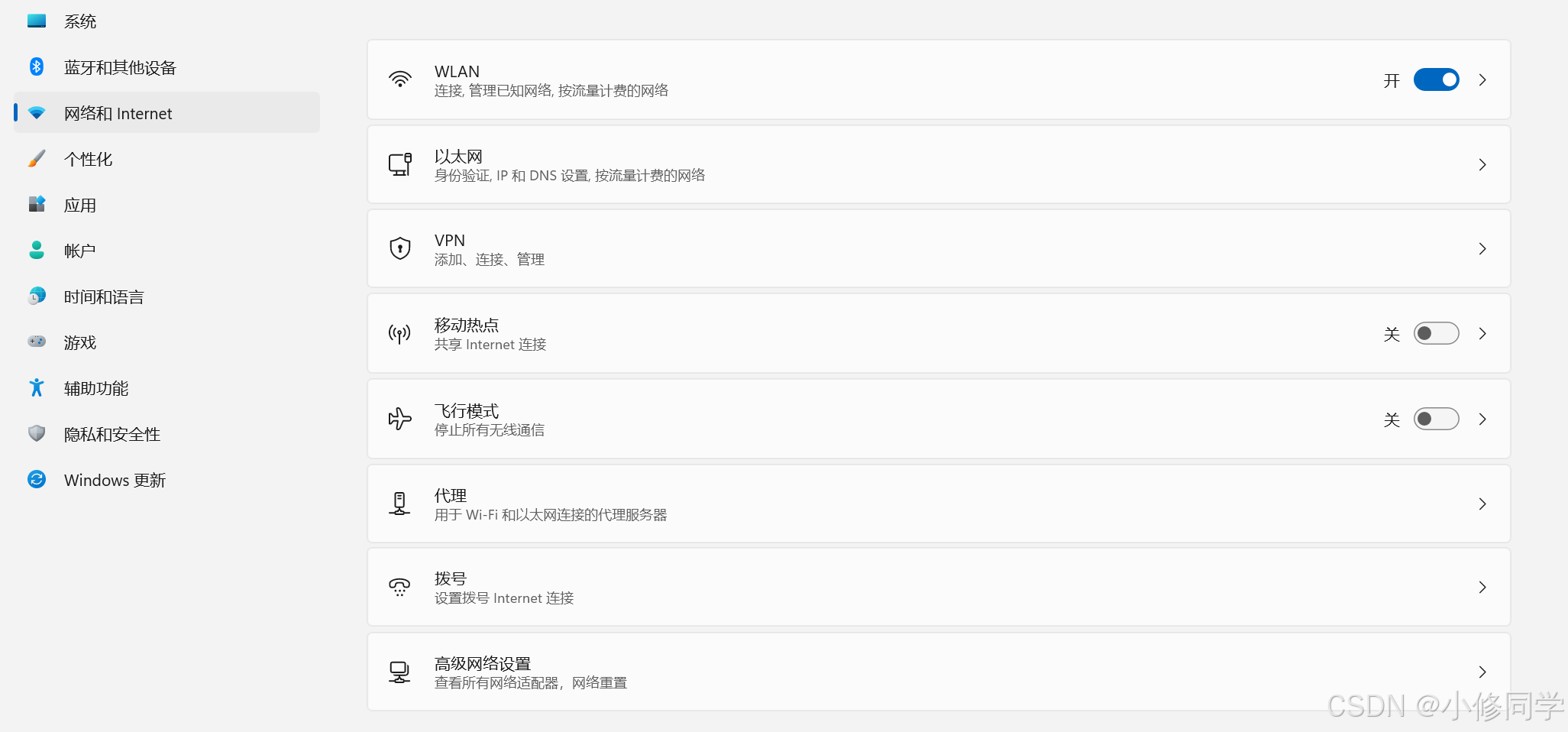Open 隐私和安全性 settings

click(166, 434)
